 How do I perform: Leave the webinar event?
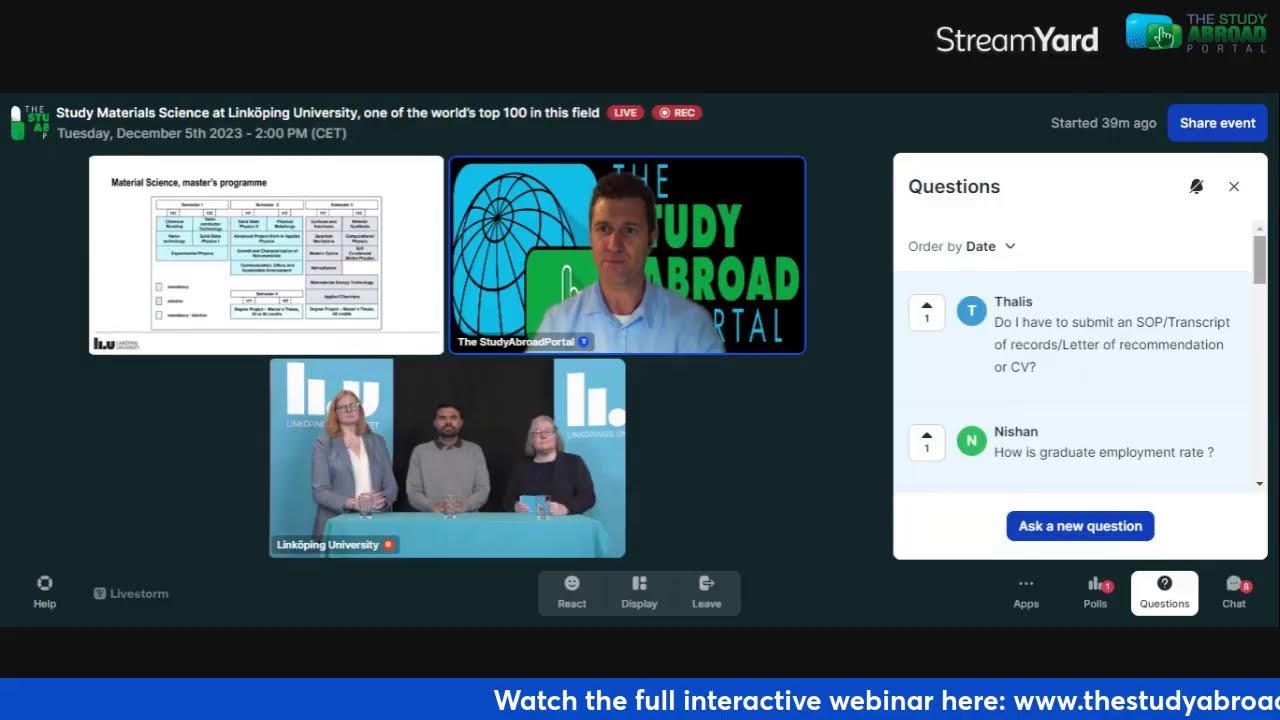[706, 592]
